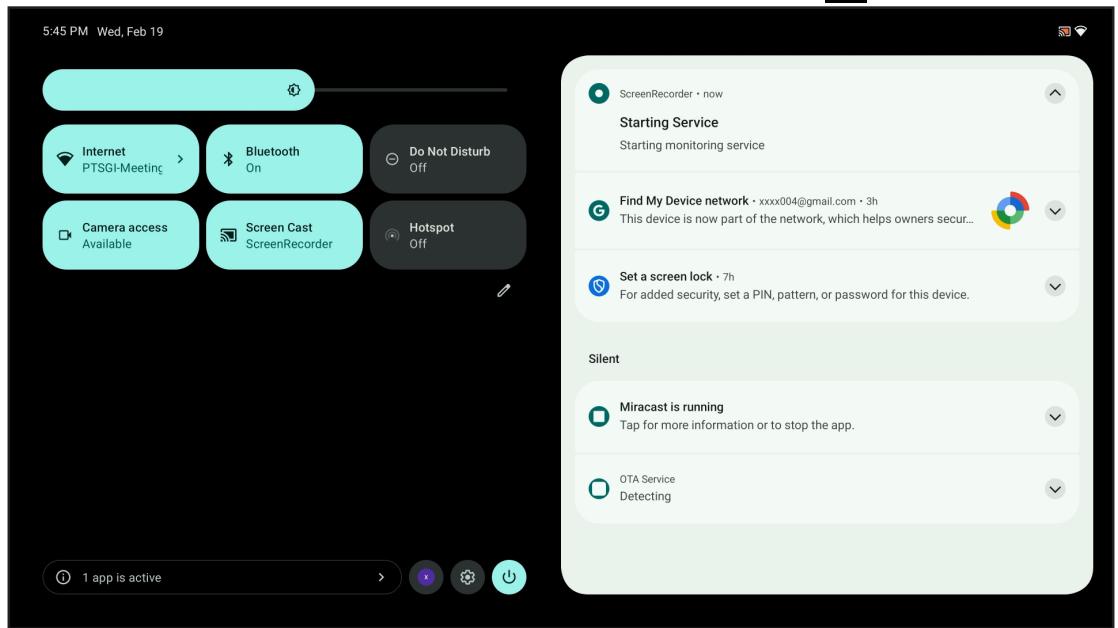Image resolution: width=1118 pixels, height=628 pixels.
Task: Open the power menu button
Action: pyautogui.click(x=509, y=577)
